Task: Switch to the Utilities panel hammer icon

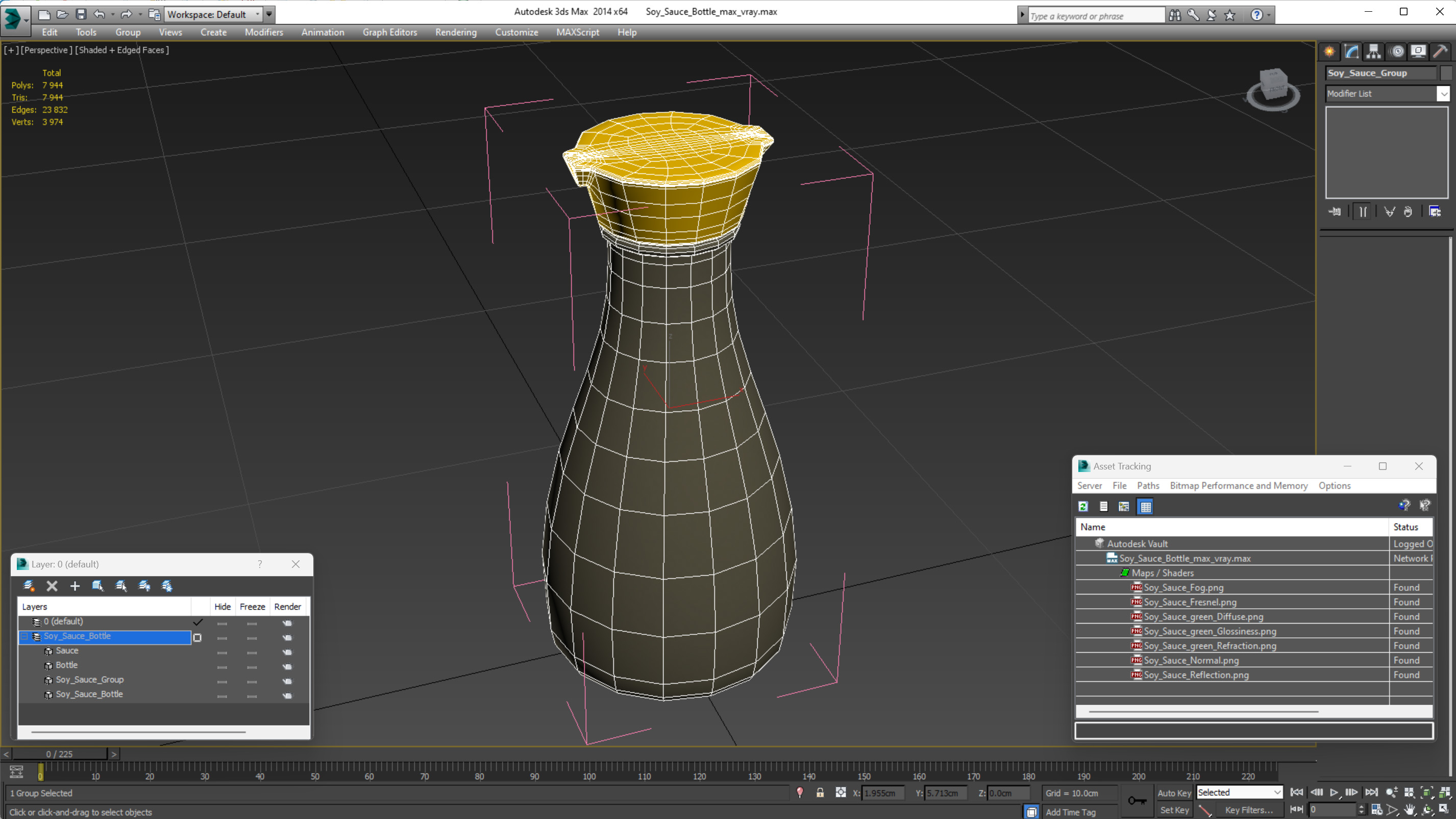Action: (1440, 52)
